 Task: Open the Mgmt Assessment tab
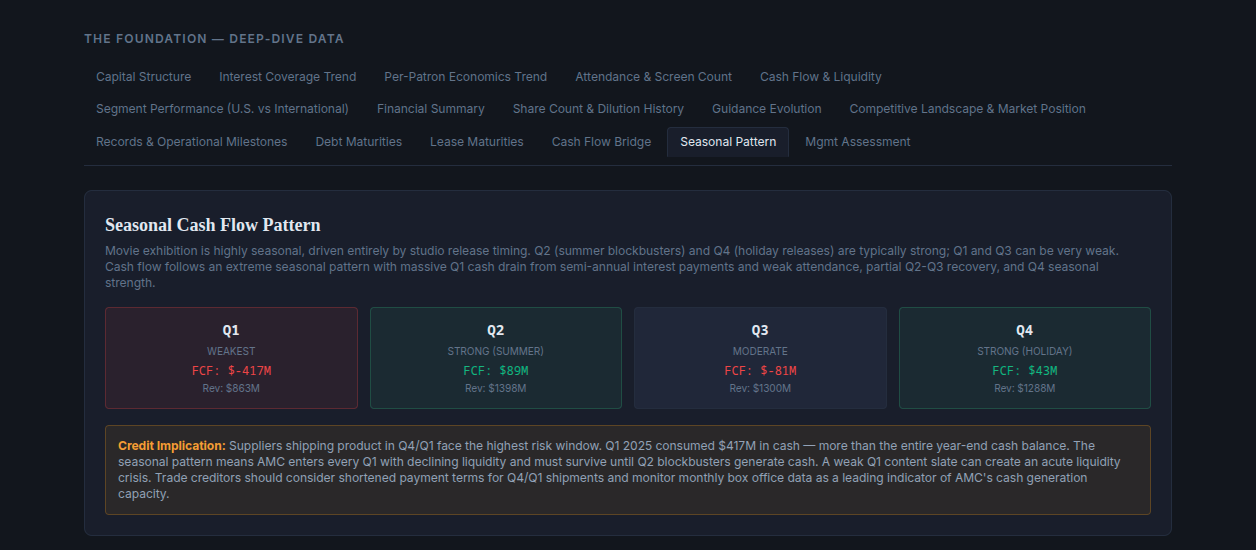click(x=857, y=142)
